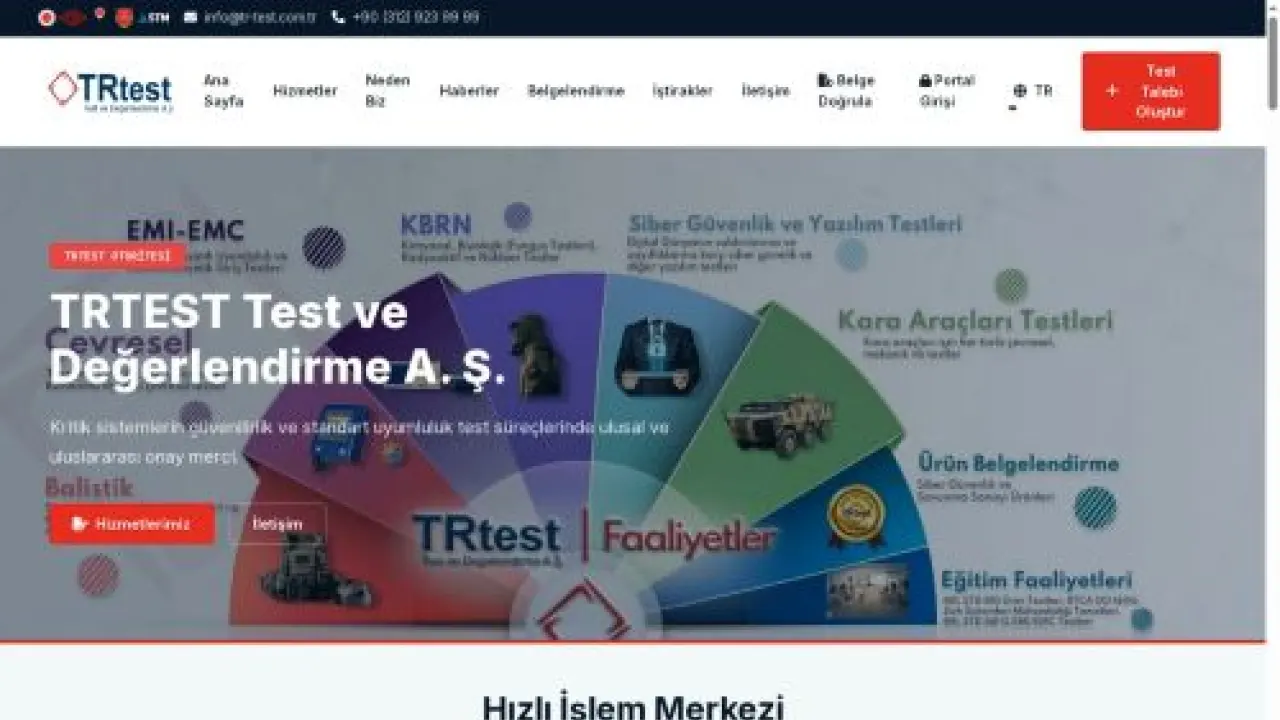The width and height of the screenshot is (1280, 720).
Task: Click the info@tr-test.com.tr email link
Action: pyautogui.click(x=259, y=17)
